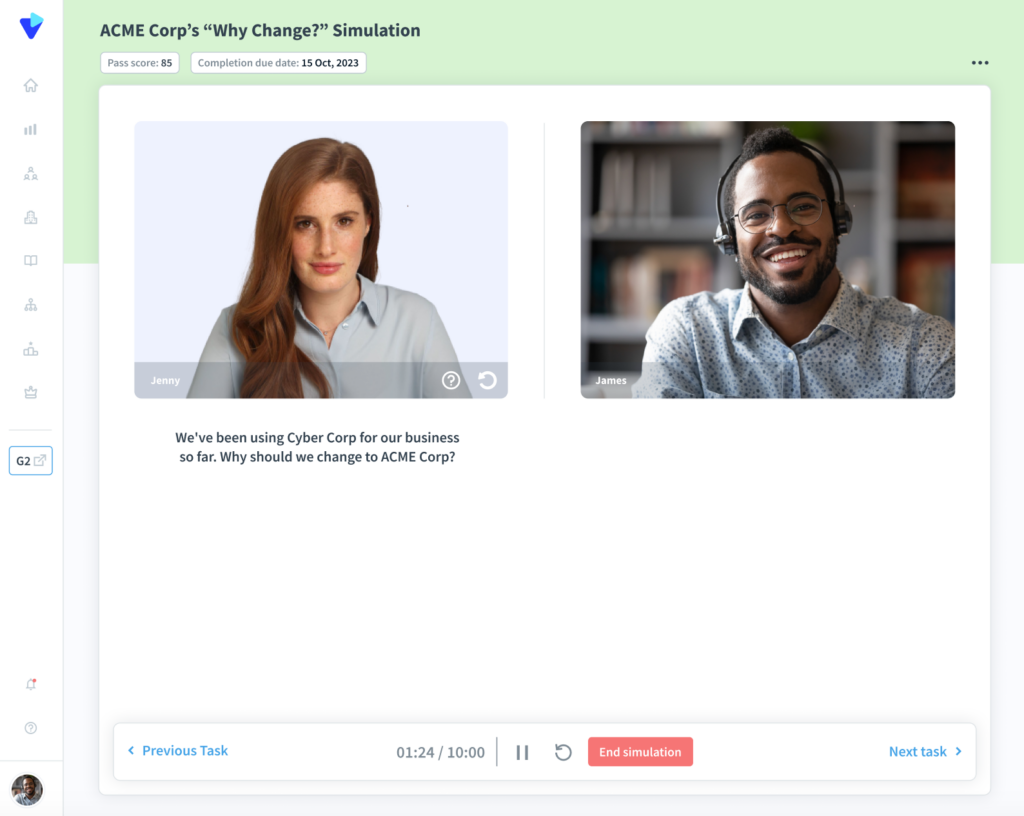This screenshot has height=816, width=1024.
Task: Click your profile avatar
Action: pyautogui.click(x=28, y=790)
